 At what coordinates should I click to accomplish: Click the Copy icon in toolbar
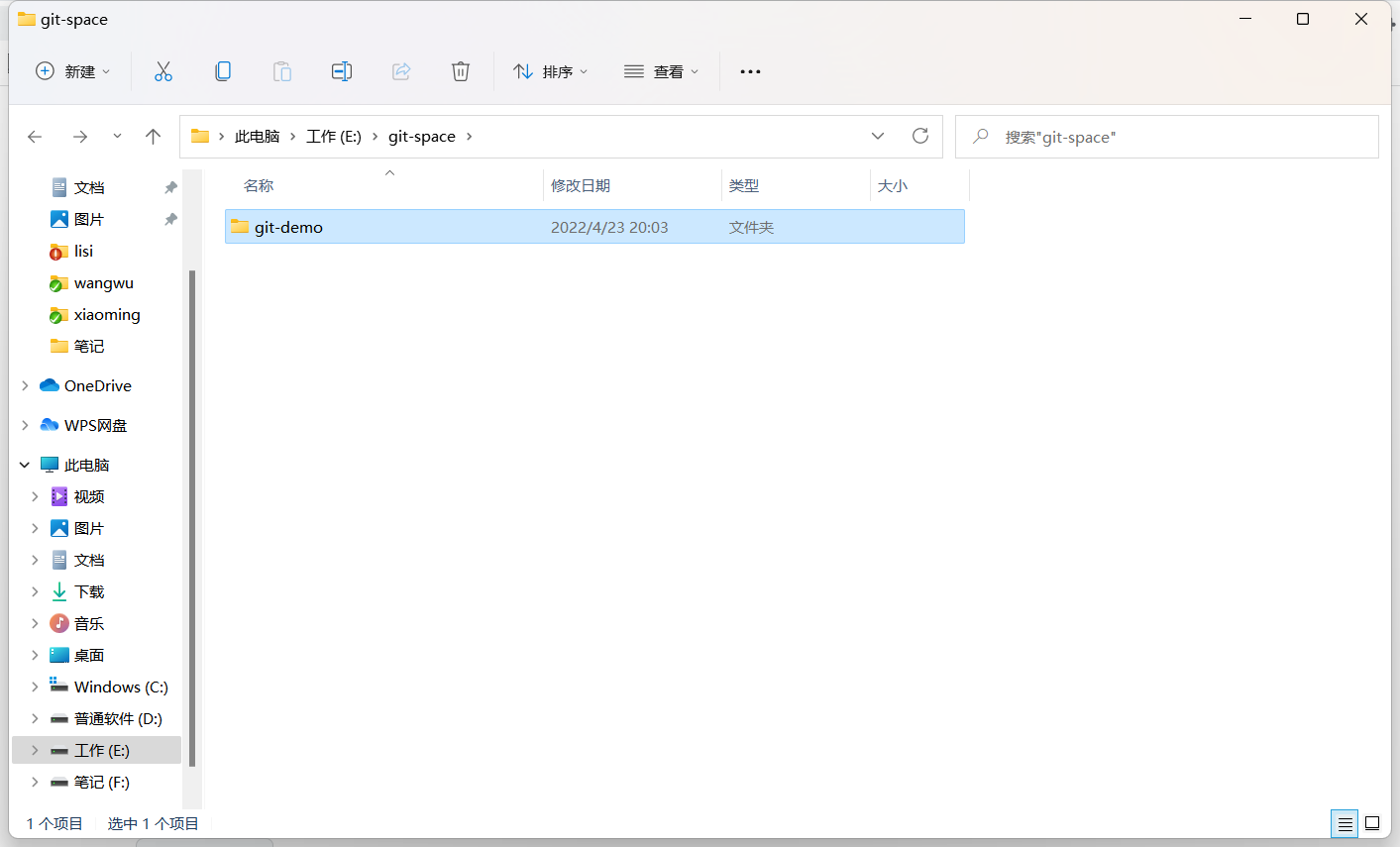pos(223,71)
